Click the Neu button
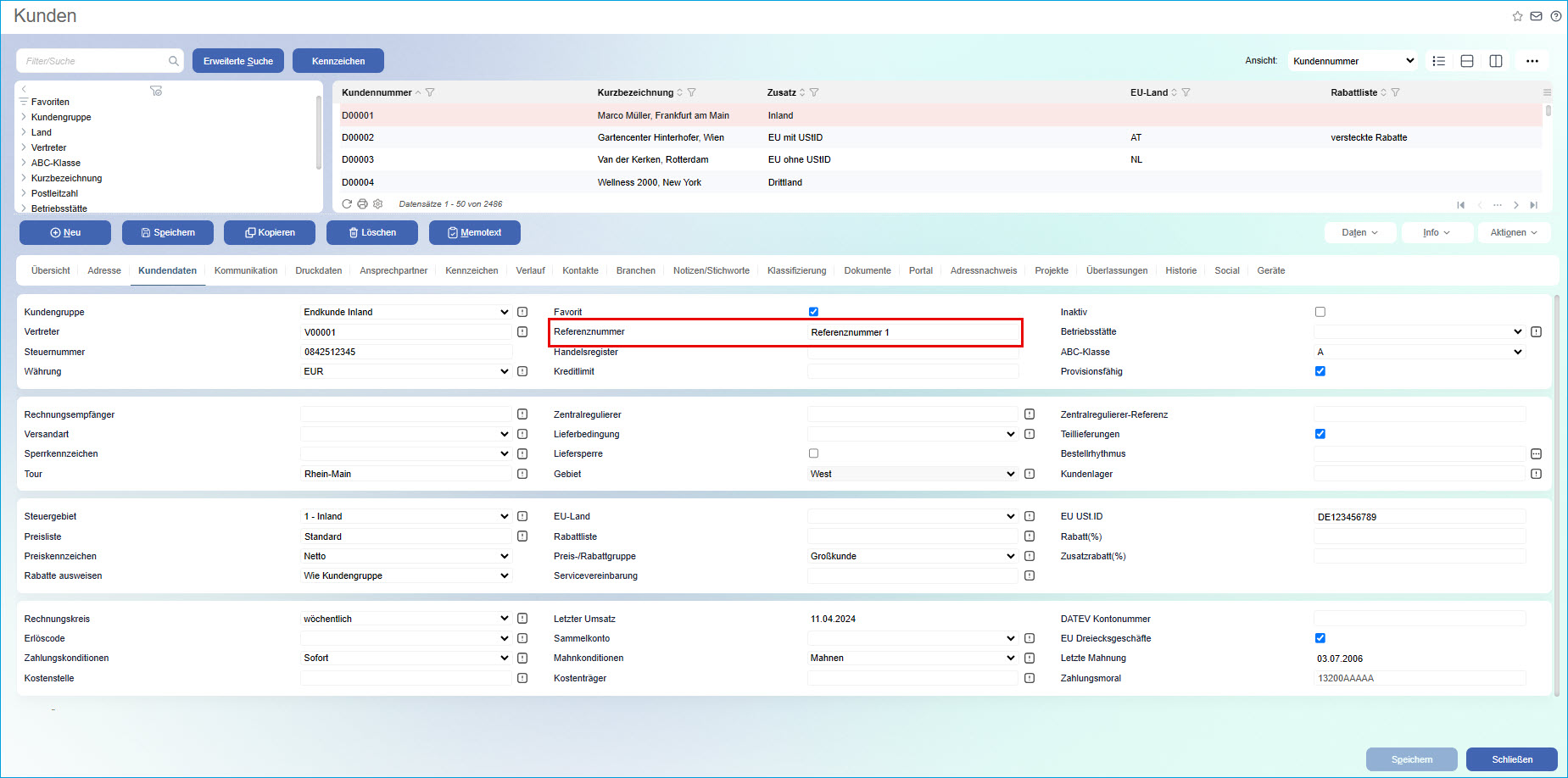Screen dimensions: 1568x778 coord(65,232)
